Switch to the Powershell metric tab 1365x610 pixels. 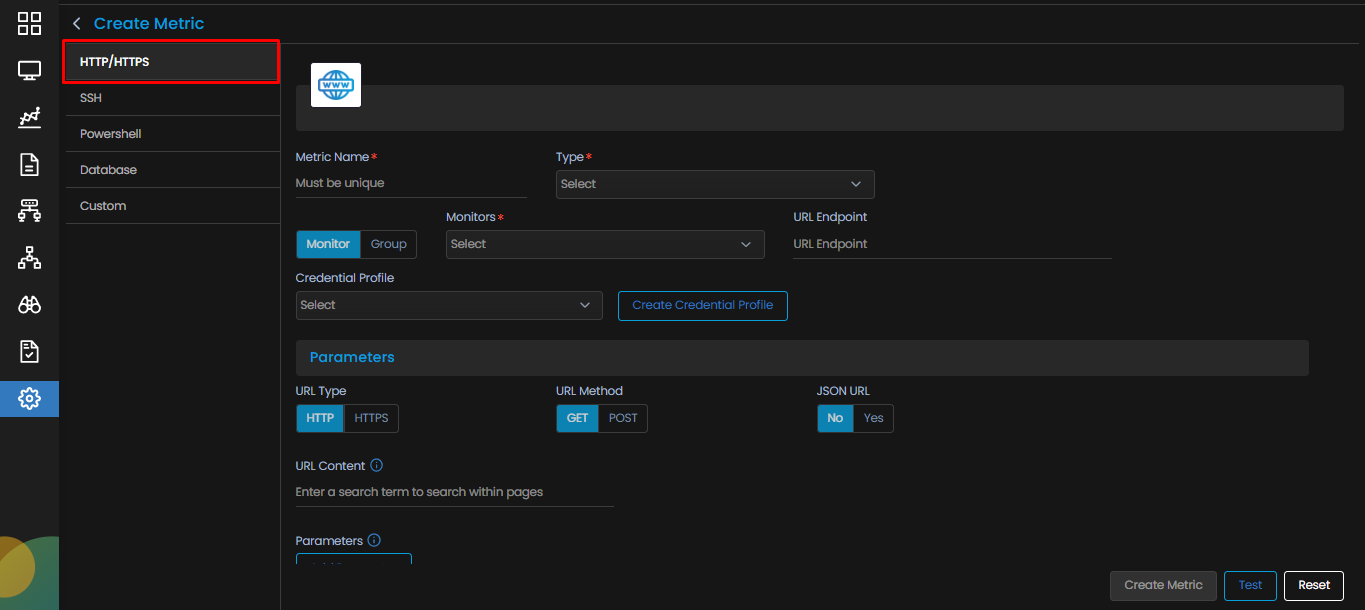point(172,134)
